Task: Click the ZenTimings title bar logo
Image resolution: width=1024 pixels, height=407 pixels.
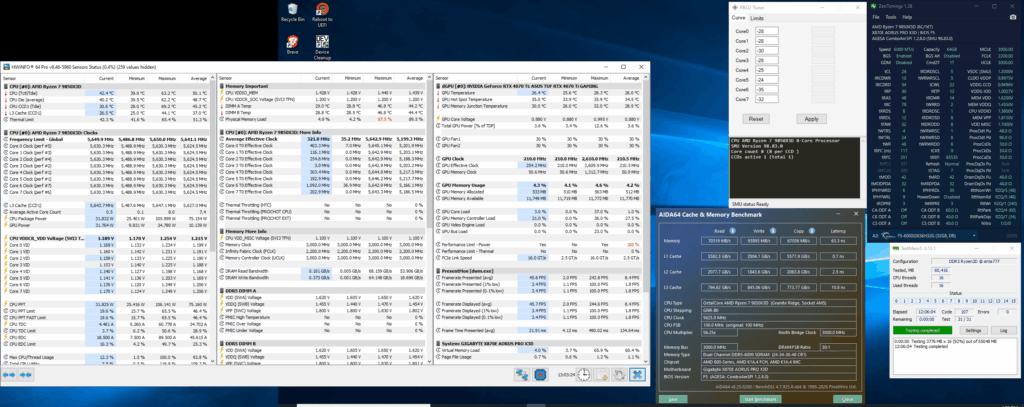Action: point(875,7)
